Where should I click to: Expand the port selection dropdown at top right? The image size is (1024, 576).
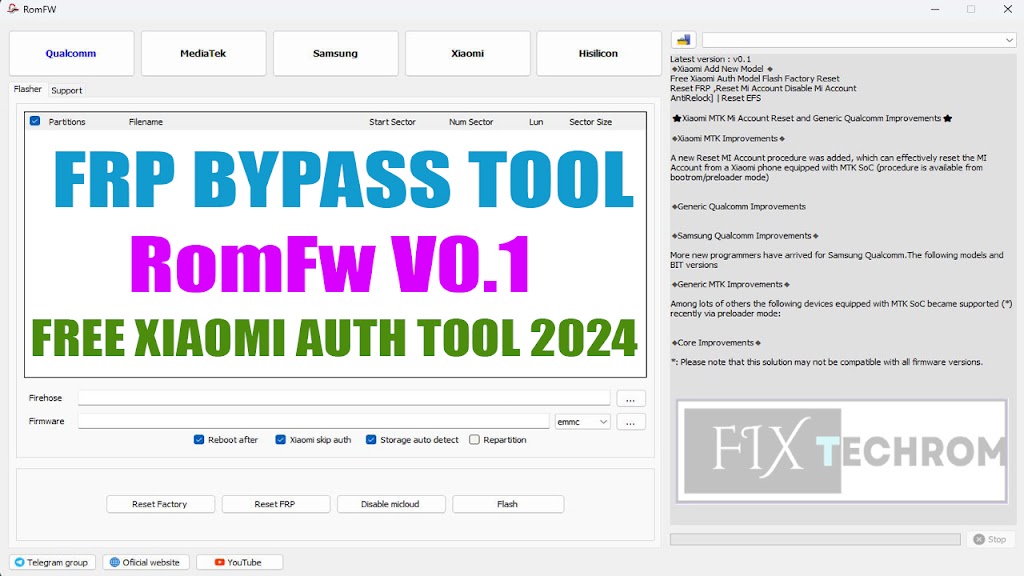pyautogui.click(x=858, y=40)
